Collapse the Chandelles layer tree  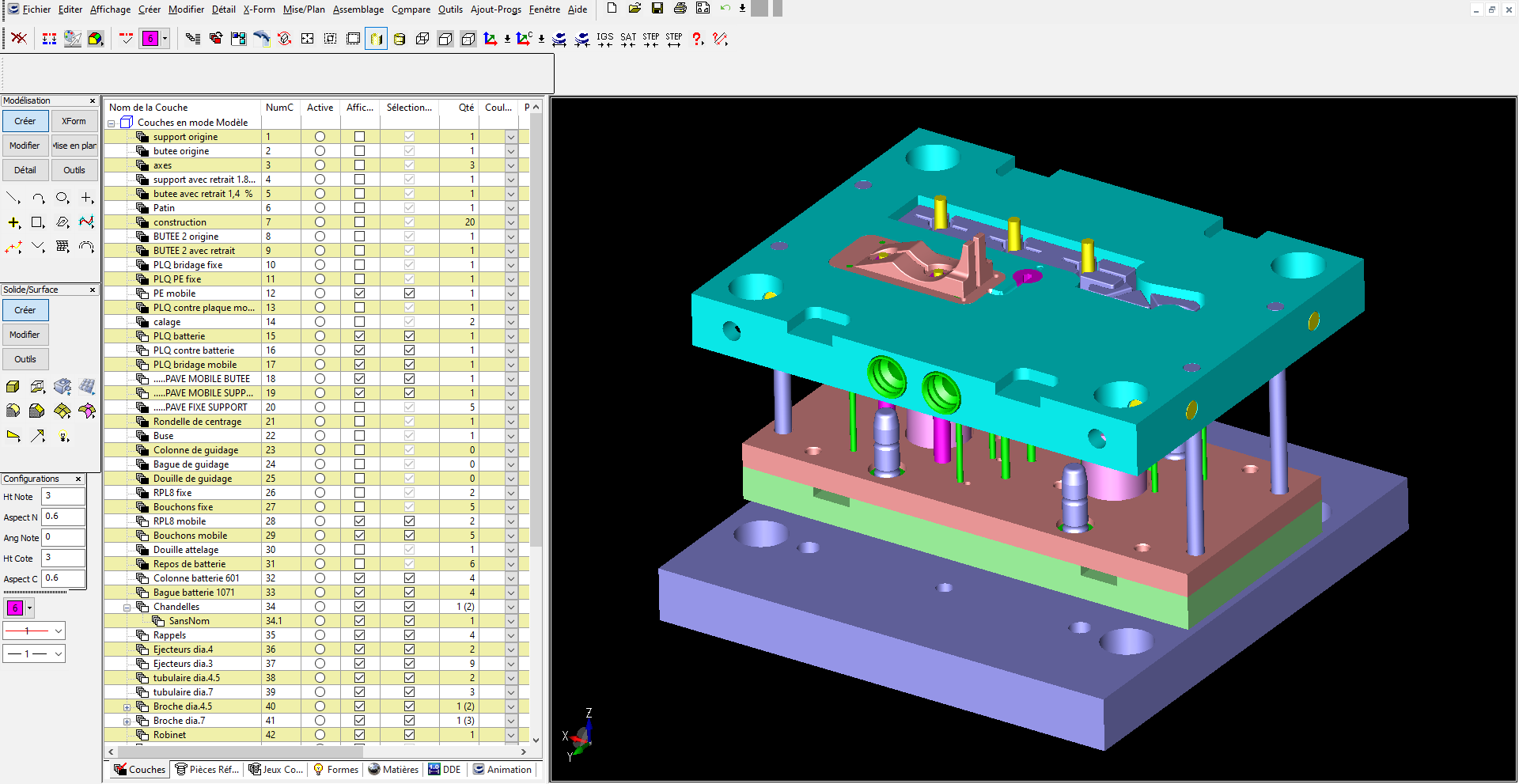(x=127, y=608)
